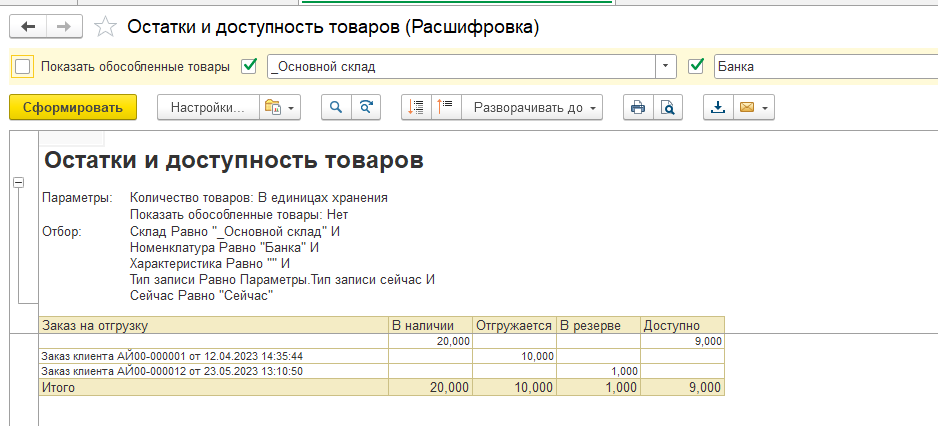938x426 pixels.
Task: Expand all groups icon
Action: pyautogui.click(x=446, y=108)
